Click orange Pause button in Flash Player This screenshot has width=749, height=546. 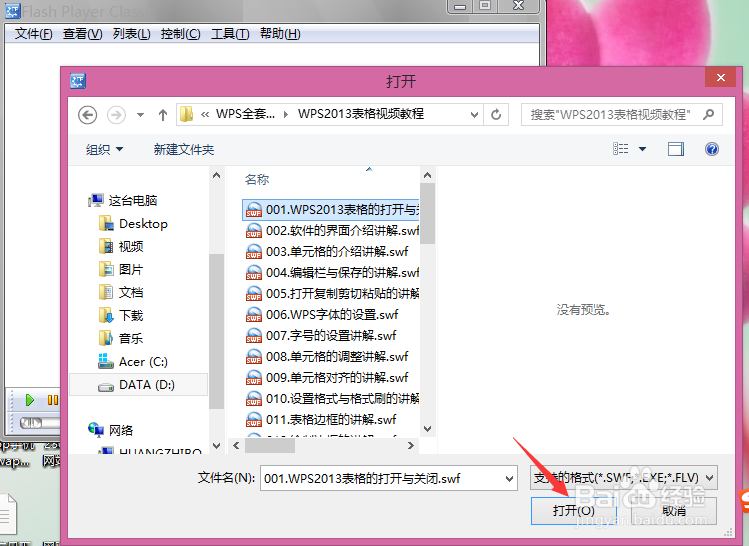[52, 400]
